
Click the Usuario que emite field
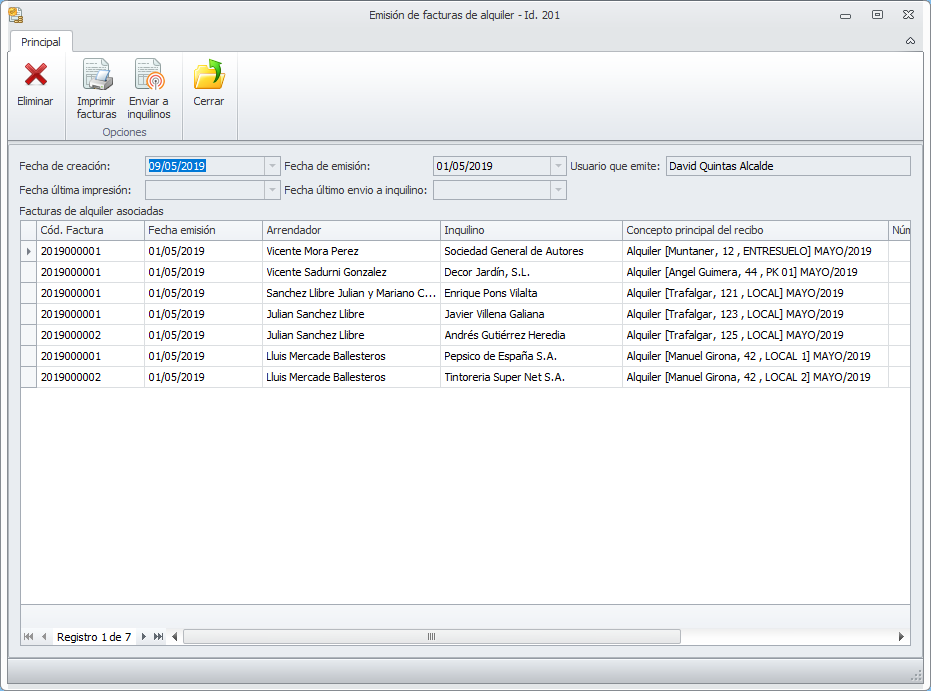point(788,166)
